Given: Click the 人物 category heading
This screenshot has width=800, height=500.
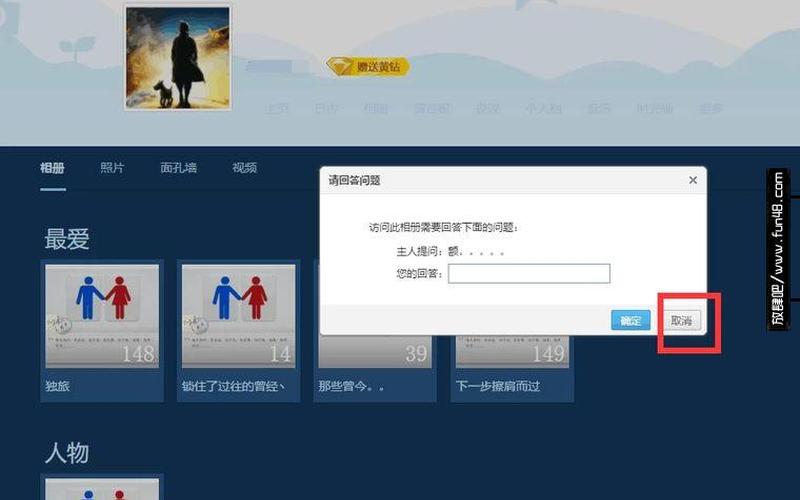Looking at the screenshot, I should click(67, 453).
